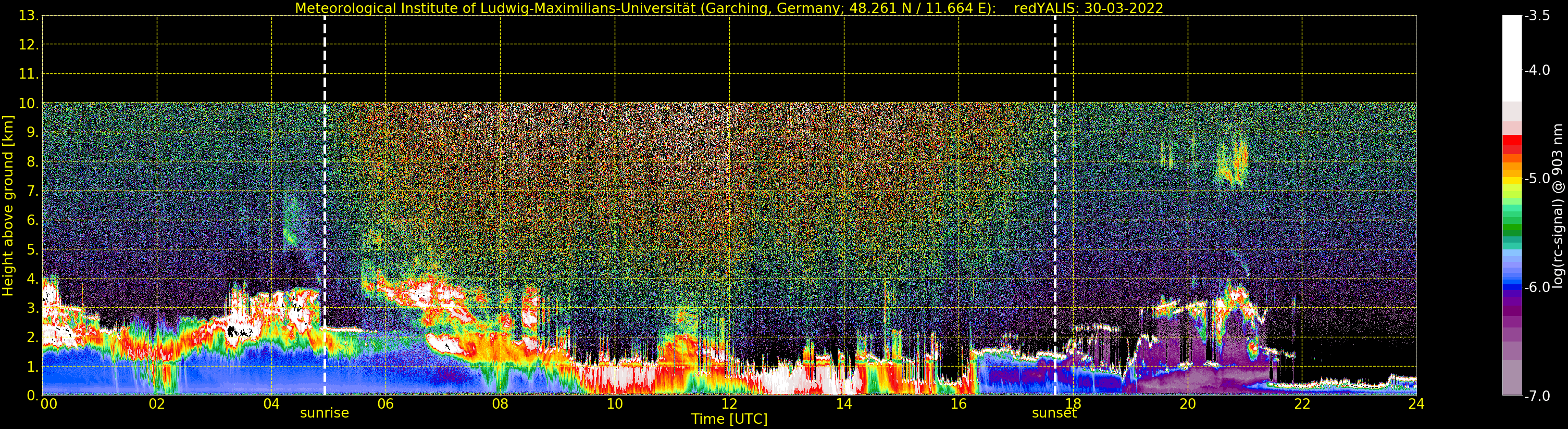
Task: Click height tick label 4.
Action: click(x=33, y=279)
